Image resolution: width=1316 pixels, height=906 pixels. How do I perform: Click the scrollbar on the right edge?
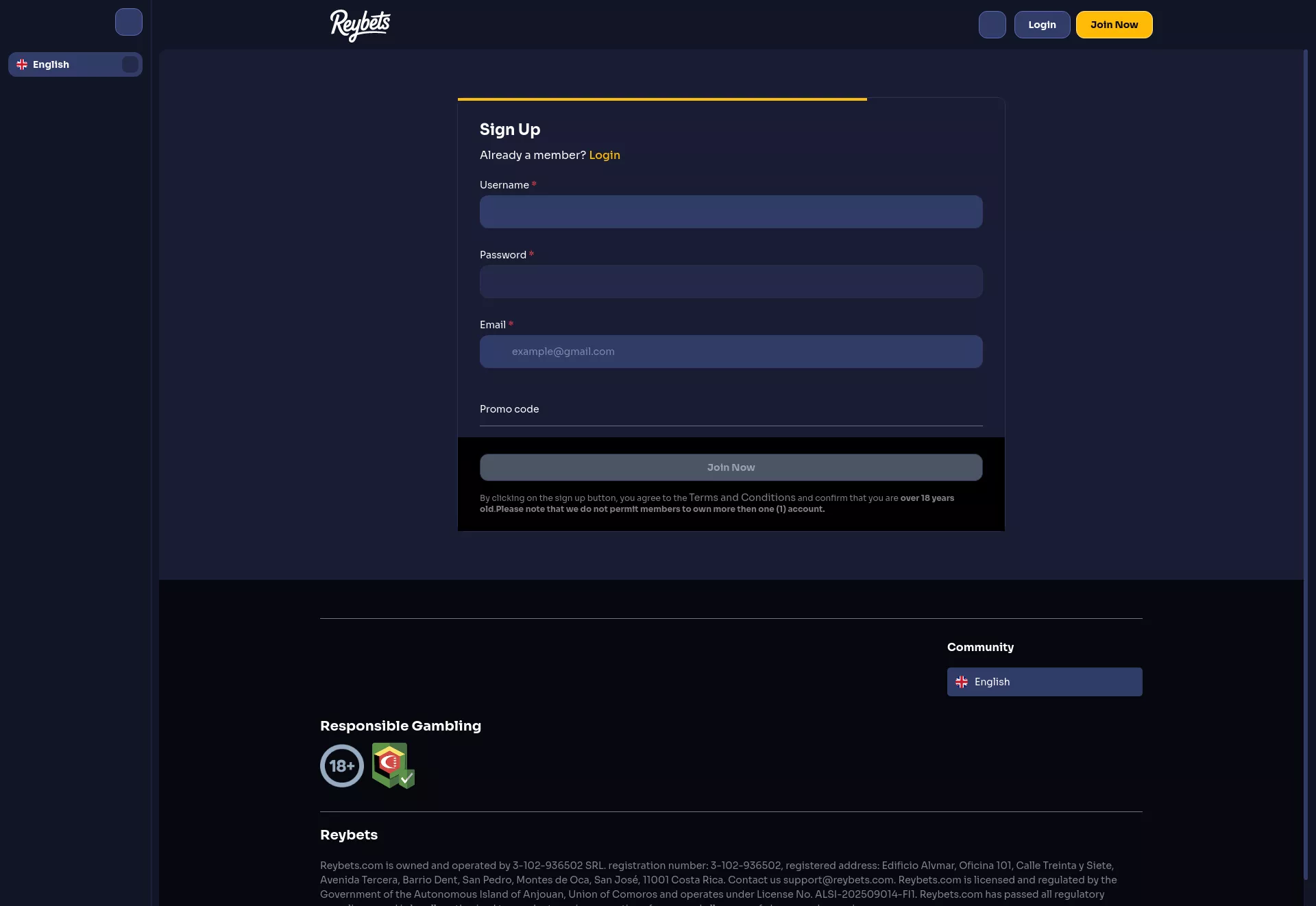click(1306, 274)
